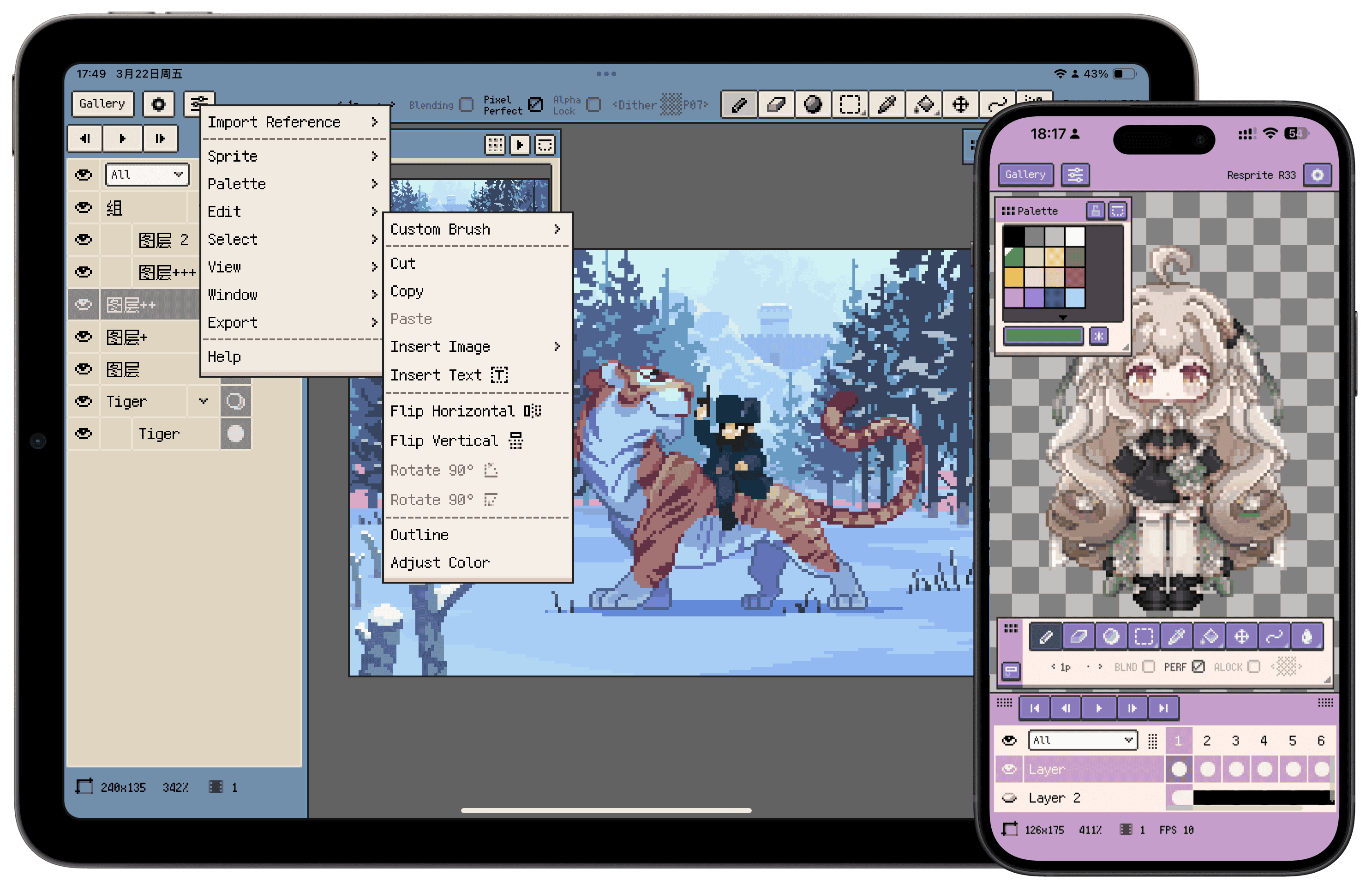
Task: Expand the Tiger group chevron
Action: coord(203,401)
